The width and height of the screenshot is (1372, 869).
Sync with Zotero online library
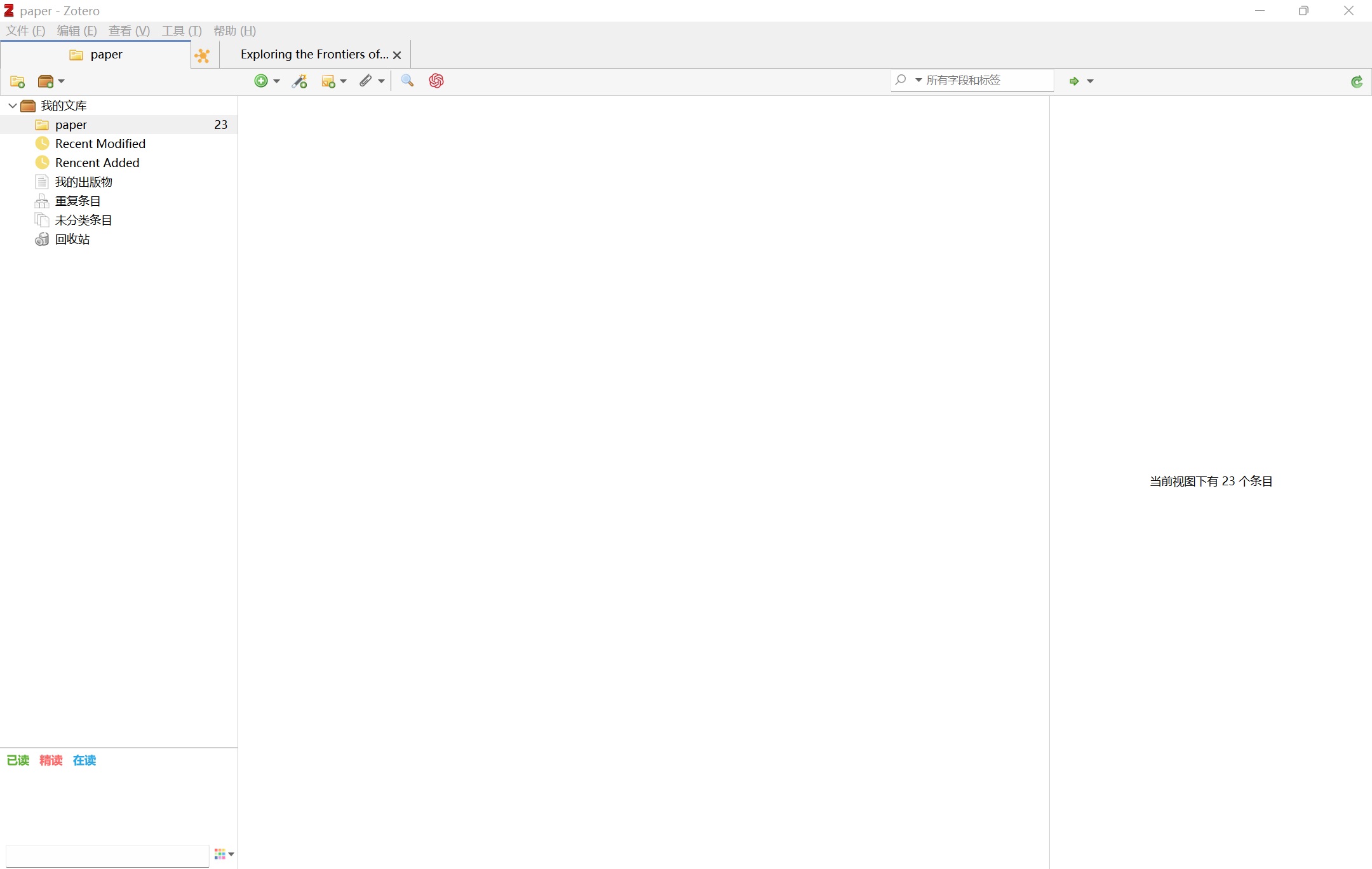(x=1357, y=81)
